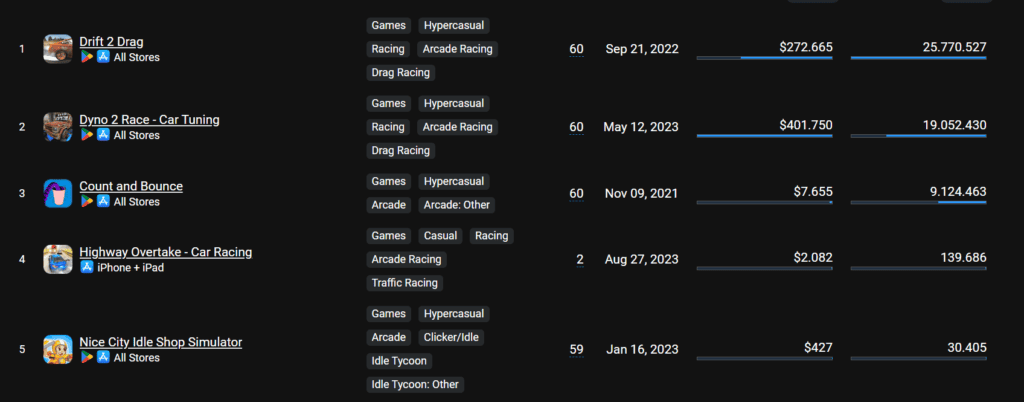Open the Highway Overtake app icon
Viewport: 1024px width, 402px height.
tap(57, 259)
